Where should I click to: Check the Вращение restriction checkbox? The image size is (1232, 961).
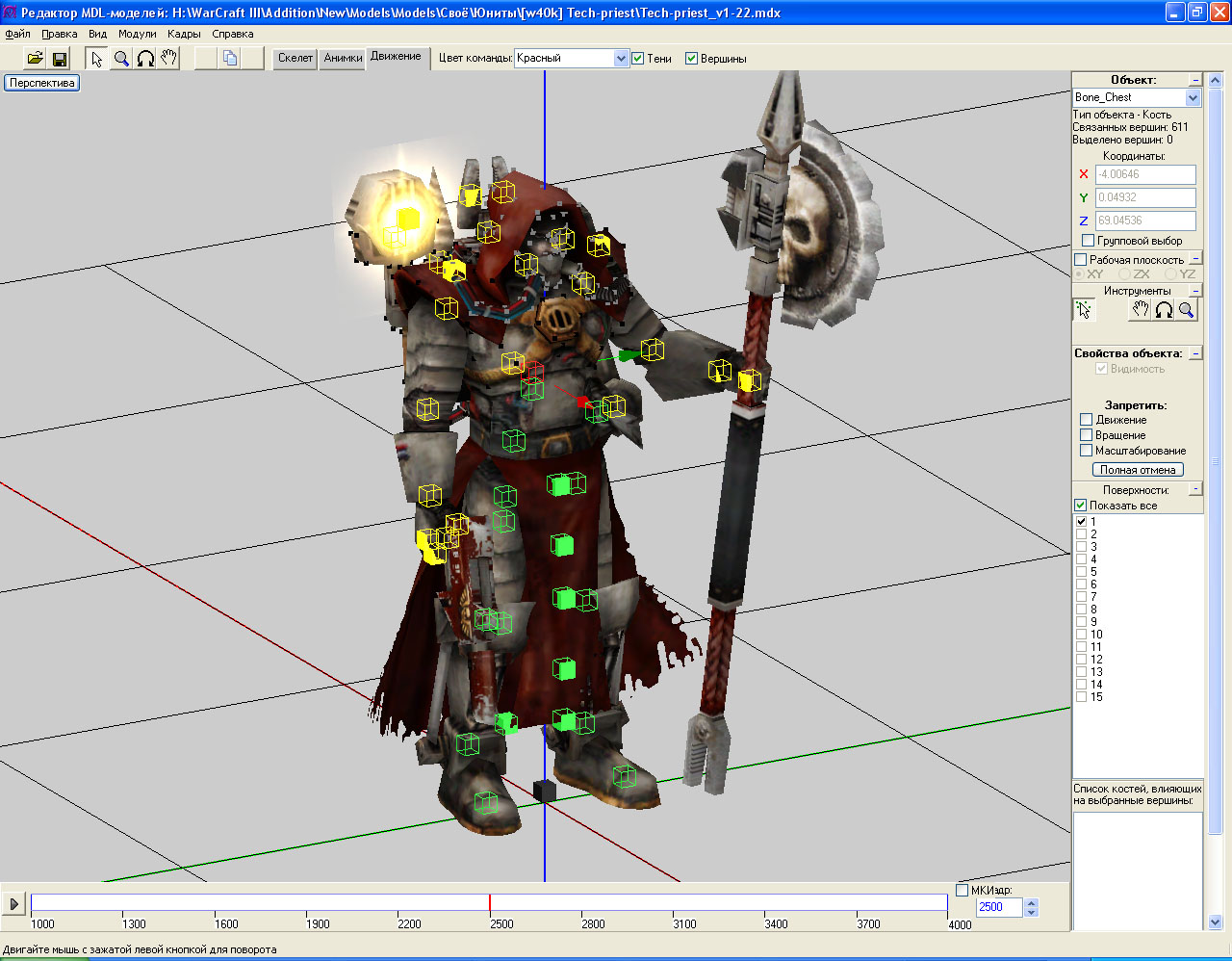coord(1087,435)
